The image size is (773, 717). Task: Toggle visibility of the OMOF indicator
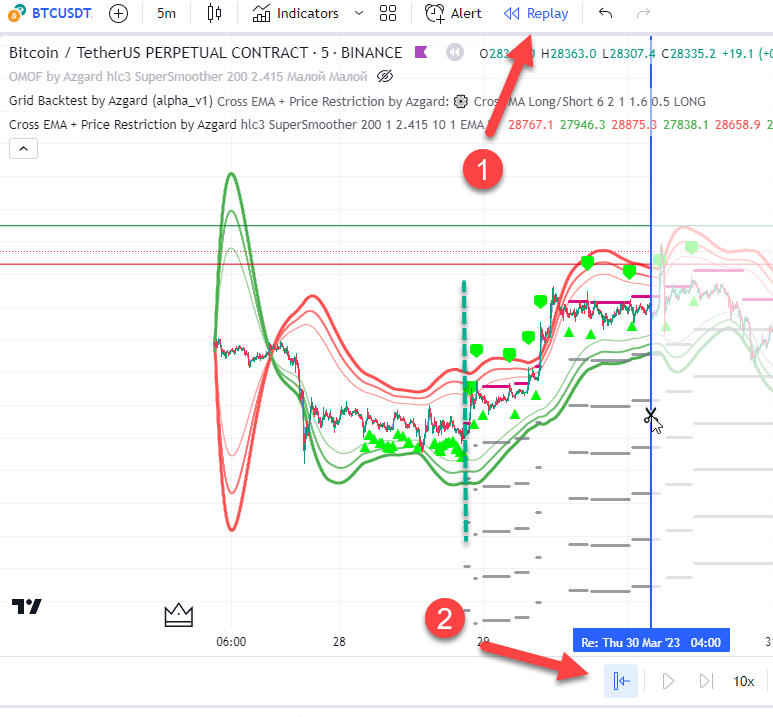point(385,76)
